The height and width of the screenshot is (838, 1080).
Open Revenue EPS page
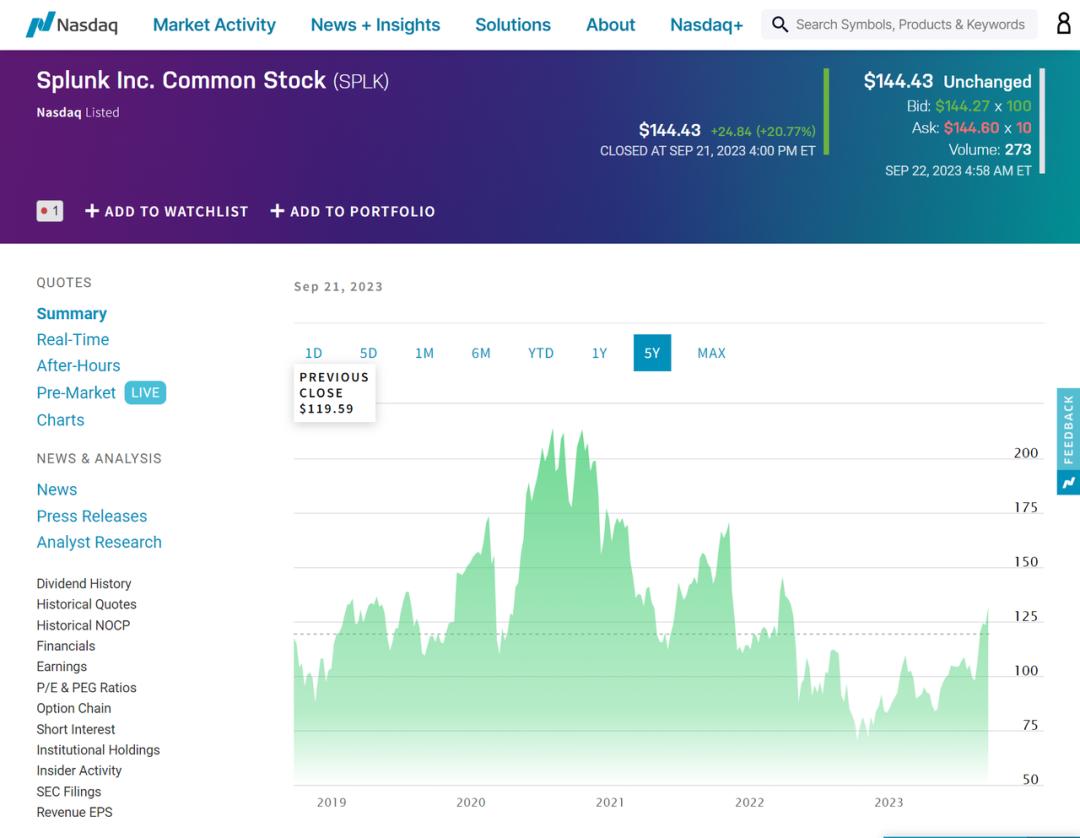click(x=74, y=813)
